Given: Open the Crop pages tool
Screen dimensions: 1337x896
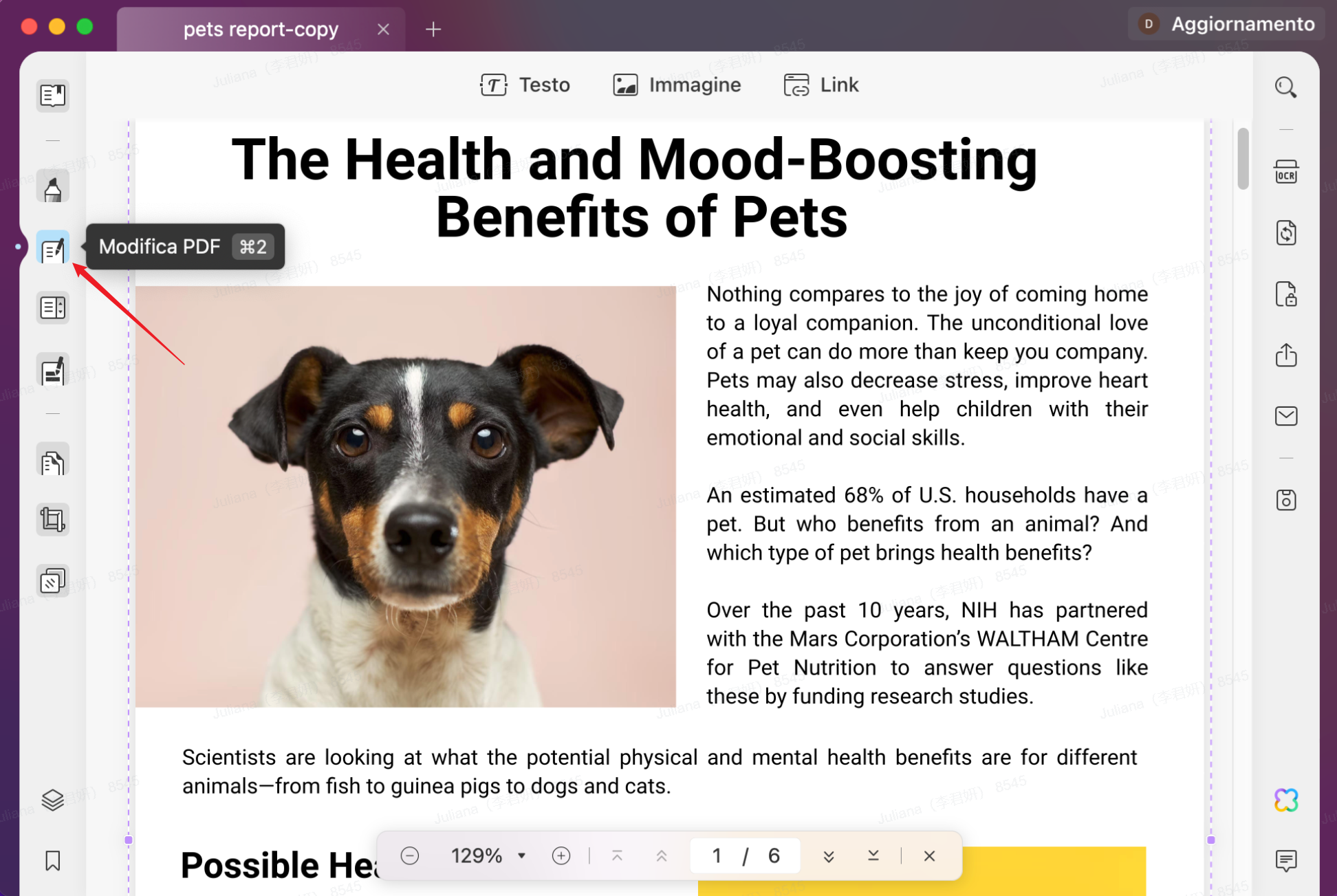Looking at the screenshot, I should click(x=52, y=519).
